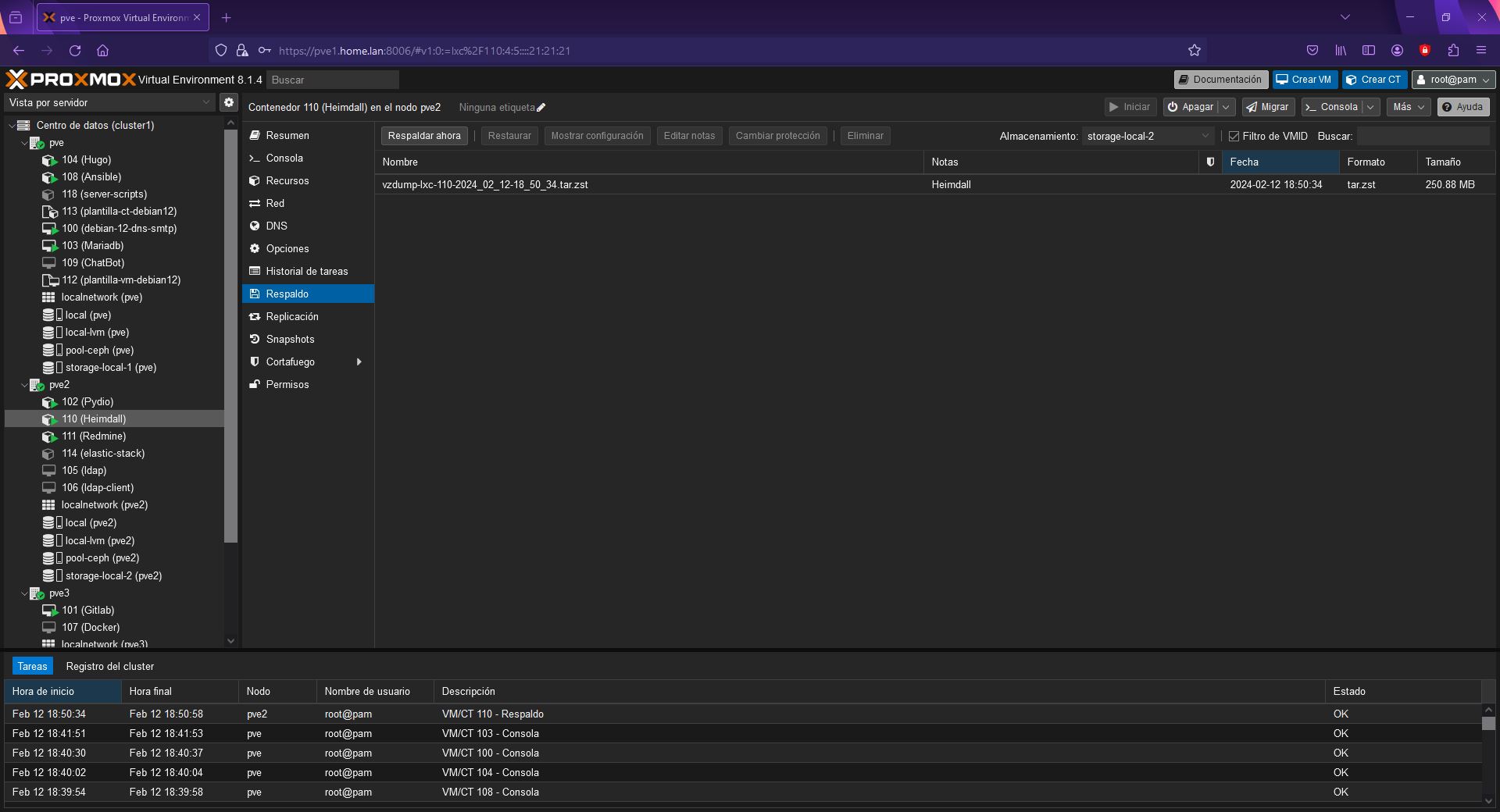Click the Proxmox logo
This screenshot has height=812, width=1500.
71,79
